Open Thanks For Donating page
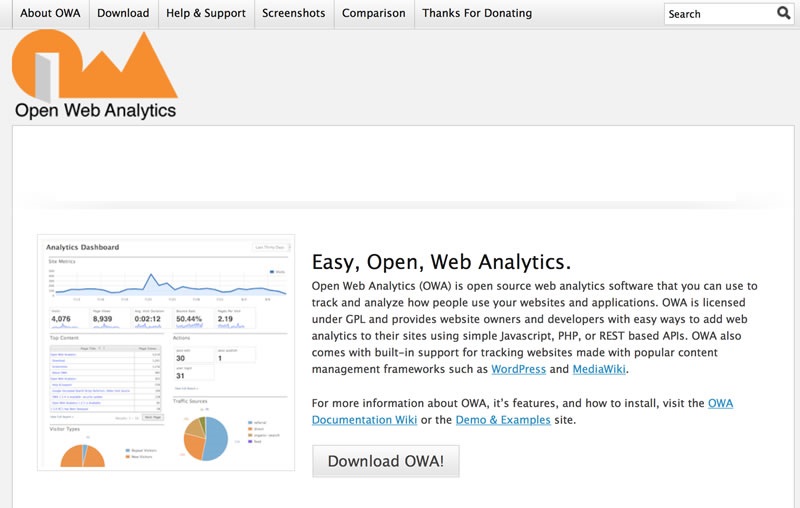Viewport: 800px width, 508px height. (477, 13)
